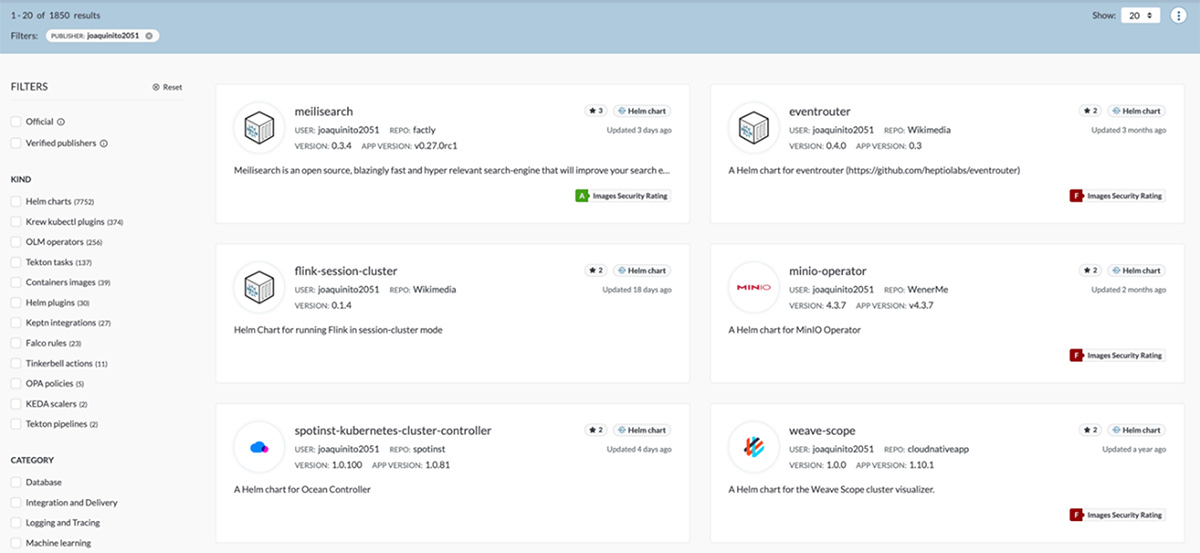Click the info icon beside Official
The image size is (1200, 553).
coord(61,122)
